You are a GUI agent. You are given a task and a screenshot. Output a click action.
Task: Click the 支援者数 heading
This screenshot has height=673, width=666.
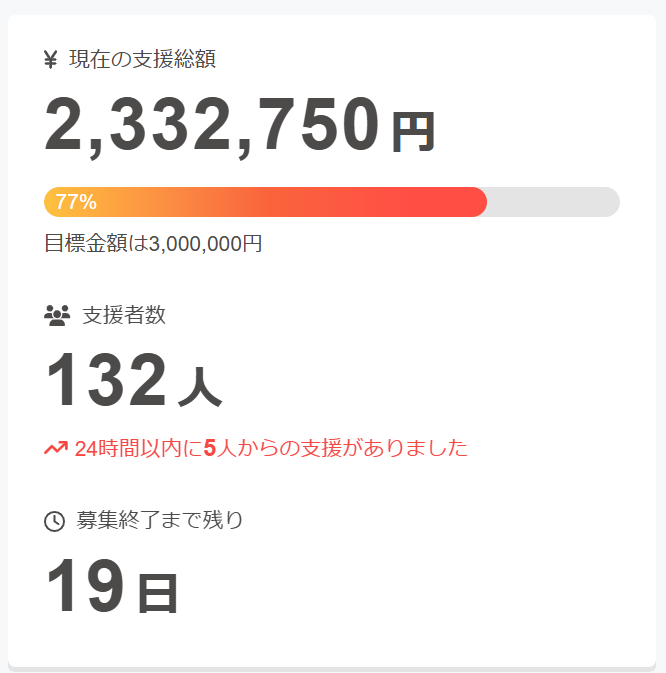(x=124, y=315)
